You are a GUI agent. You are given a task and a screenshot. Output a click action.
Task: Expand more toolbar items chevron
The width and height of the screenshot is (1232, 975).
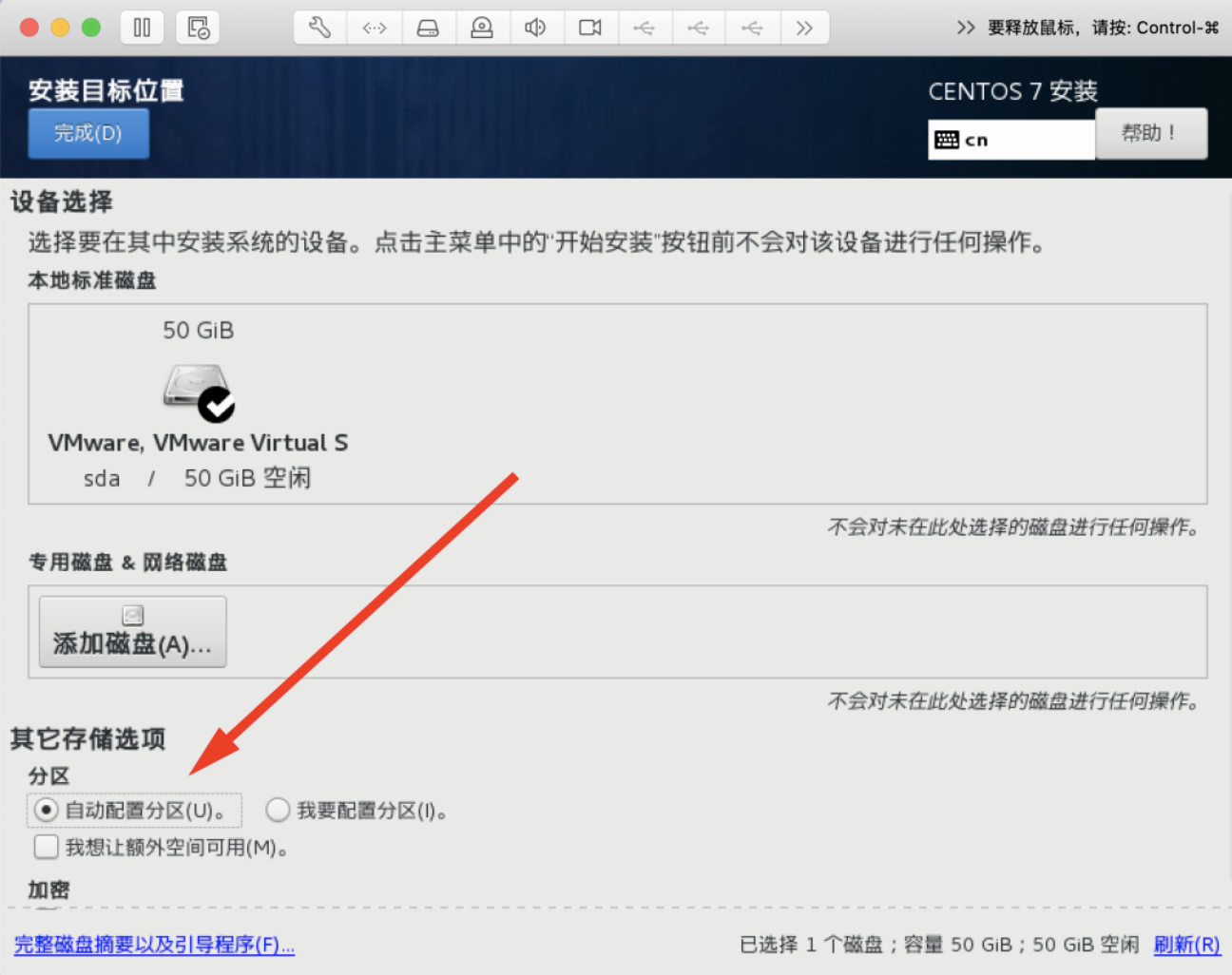(x=804, y=28)
